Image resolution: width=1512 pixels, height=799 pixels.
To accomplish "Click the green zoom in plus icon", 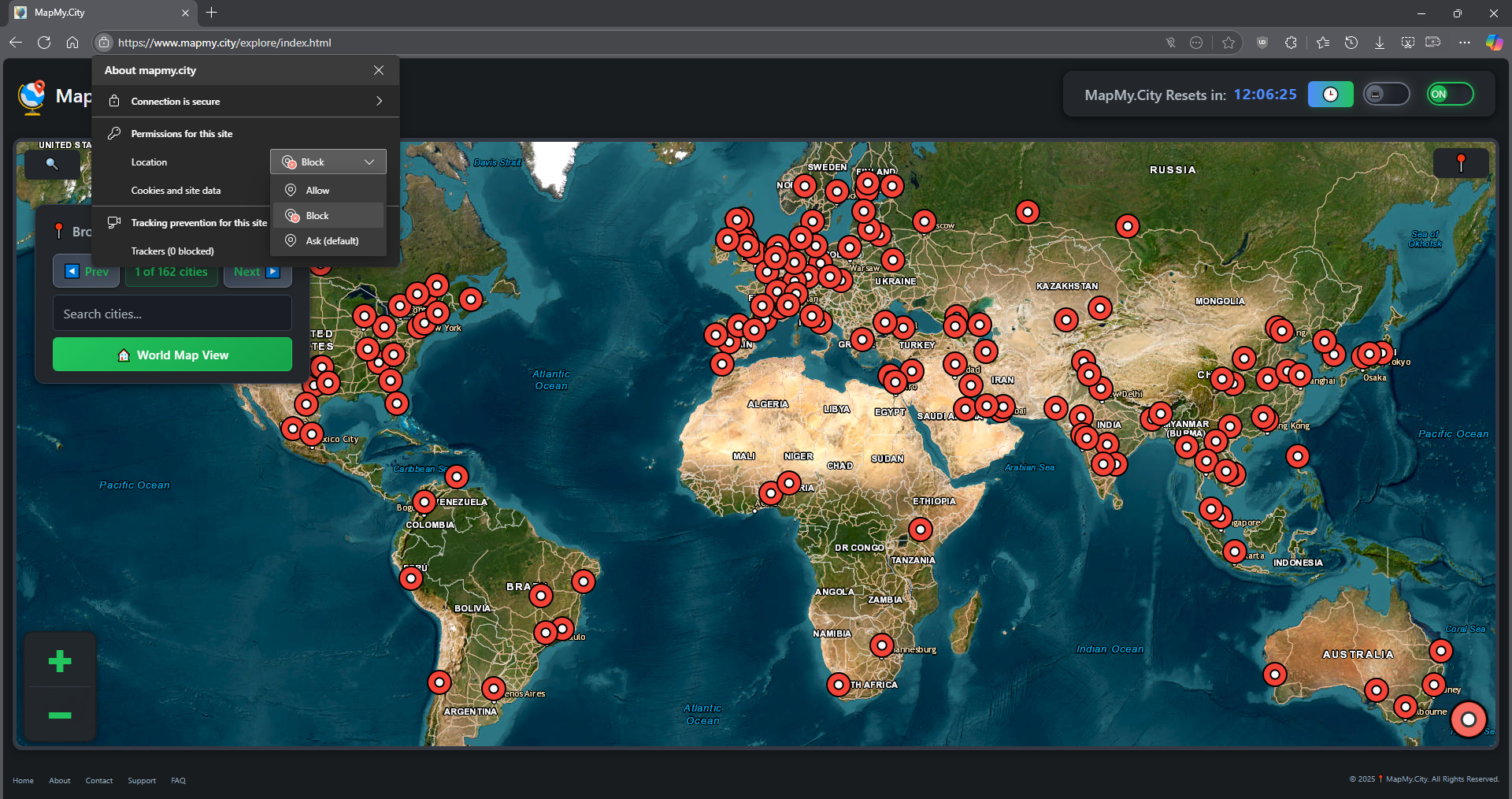I will tap(60, 662).
